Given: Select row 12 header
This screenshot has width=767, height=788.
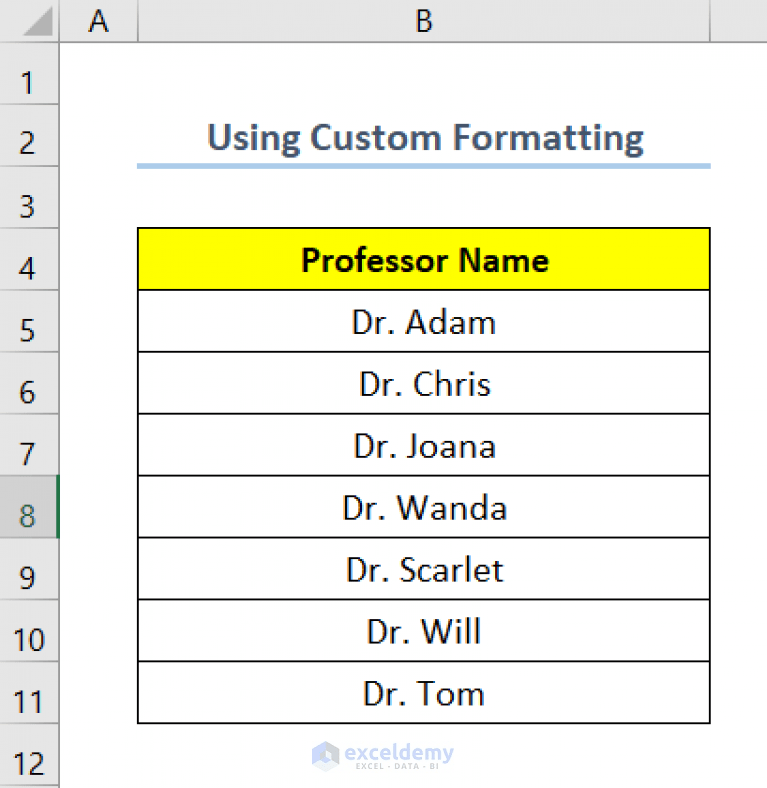Looking at the screenshot, I should click(x=29, y=755).
